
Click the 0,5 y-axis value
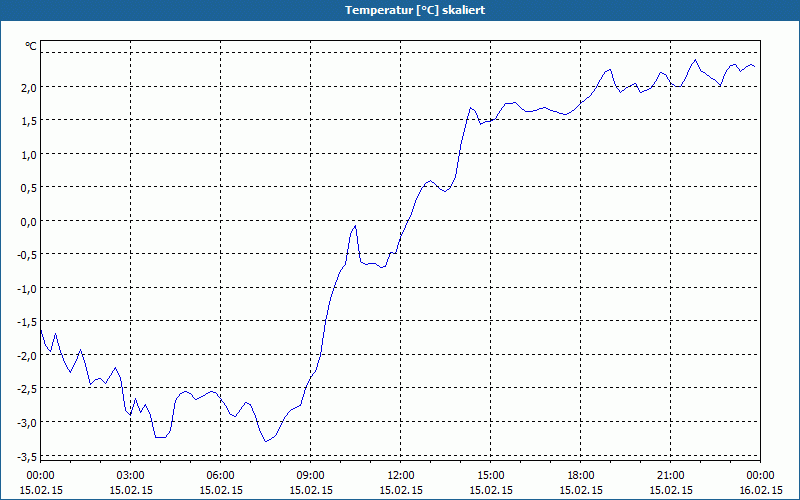point(29,188)
